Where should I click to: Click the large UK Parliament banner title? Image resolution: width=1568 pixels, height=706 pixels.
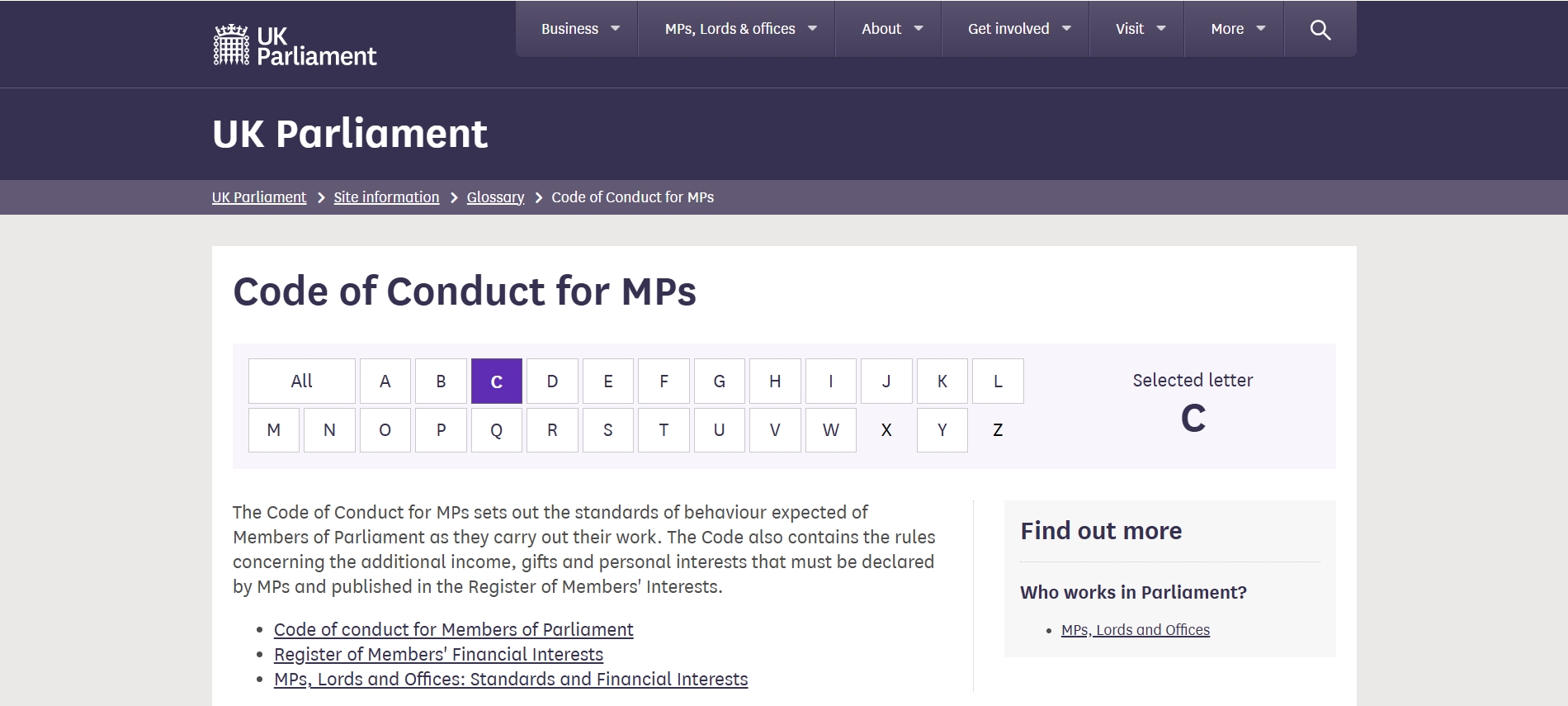pos(350,134)
